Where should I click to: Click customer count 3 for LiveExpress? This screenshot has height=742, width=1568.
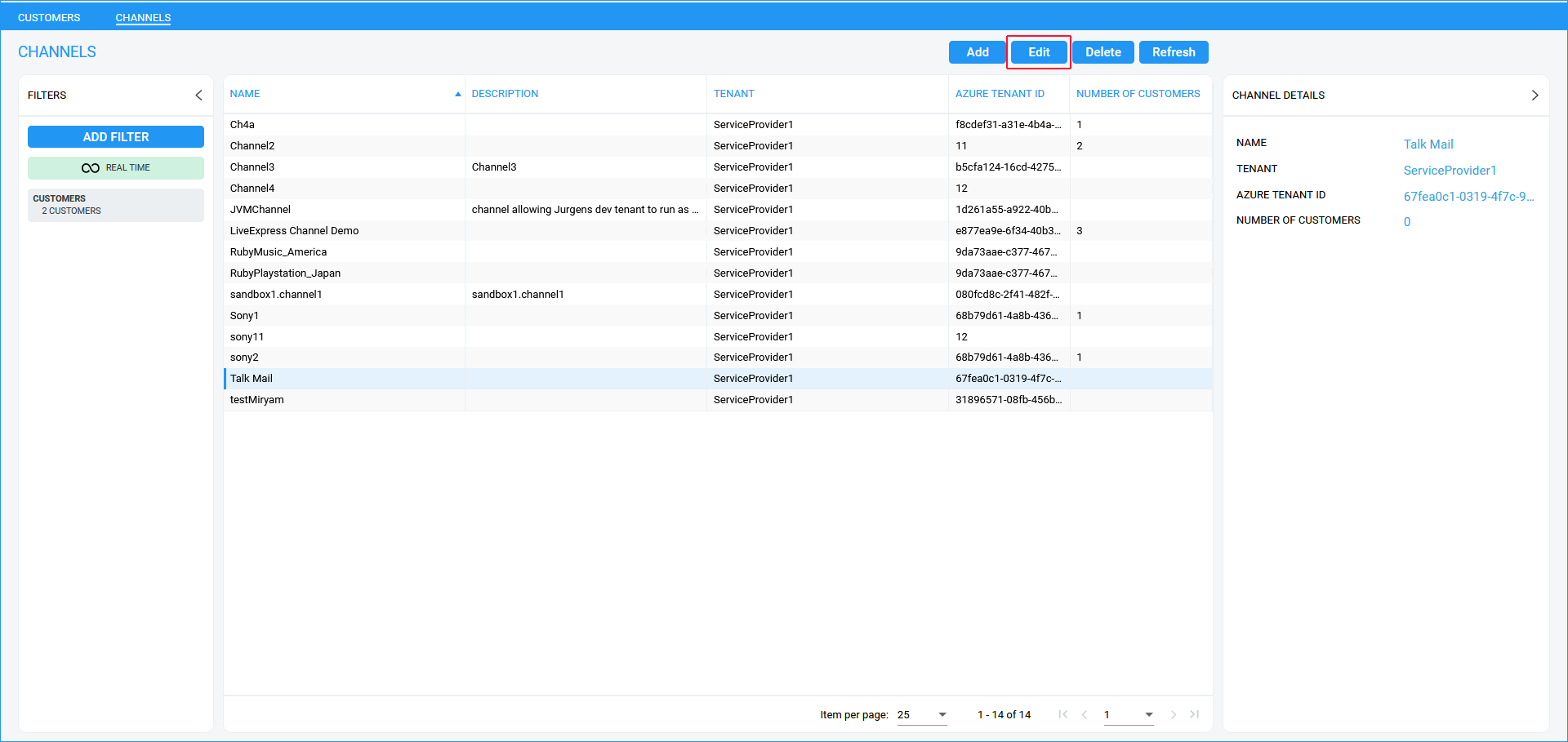1080,231
